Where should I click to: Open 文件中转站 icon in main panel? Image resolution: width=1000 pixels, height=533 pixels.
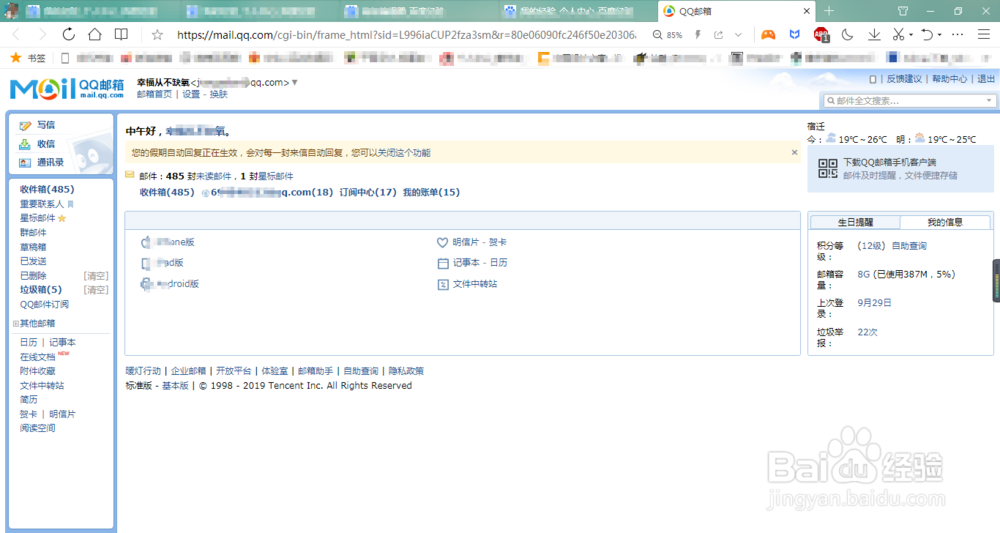click(467, 284)
